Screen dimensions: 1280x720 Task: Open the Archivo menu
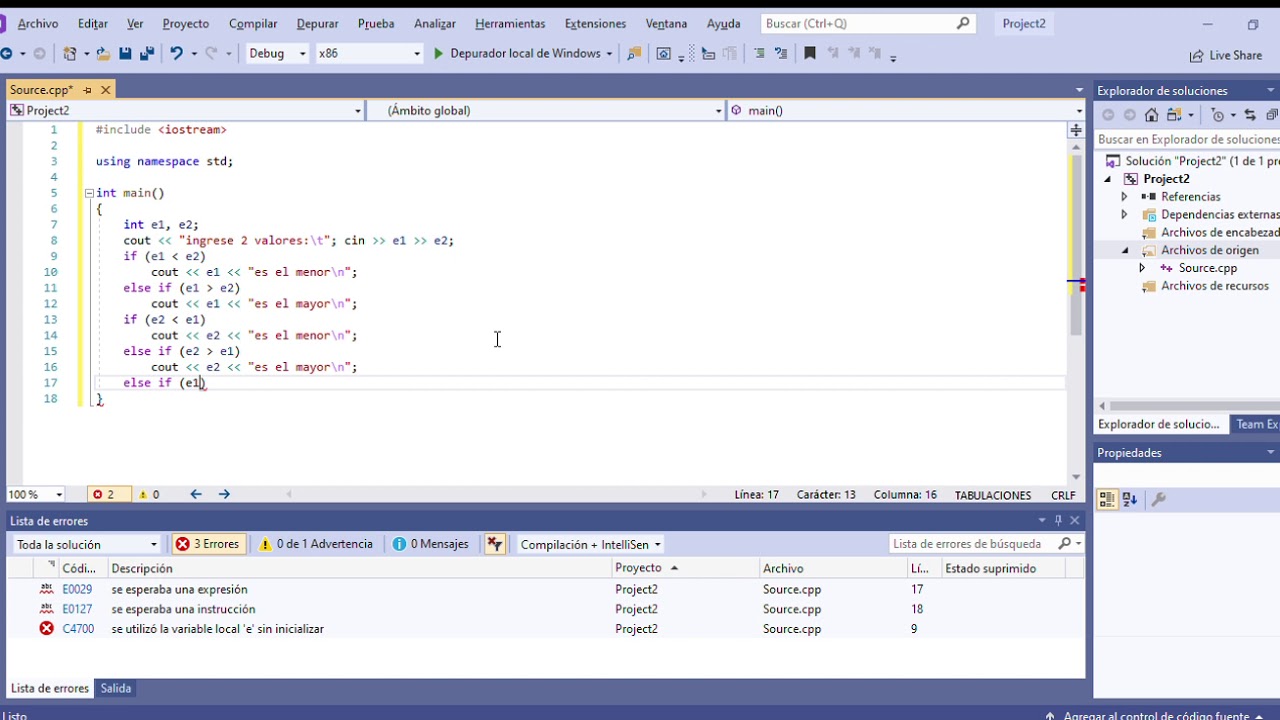(x=38, y=23)
